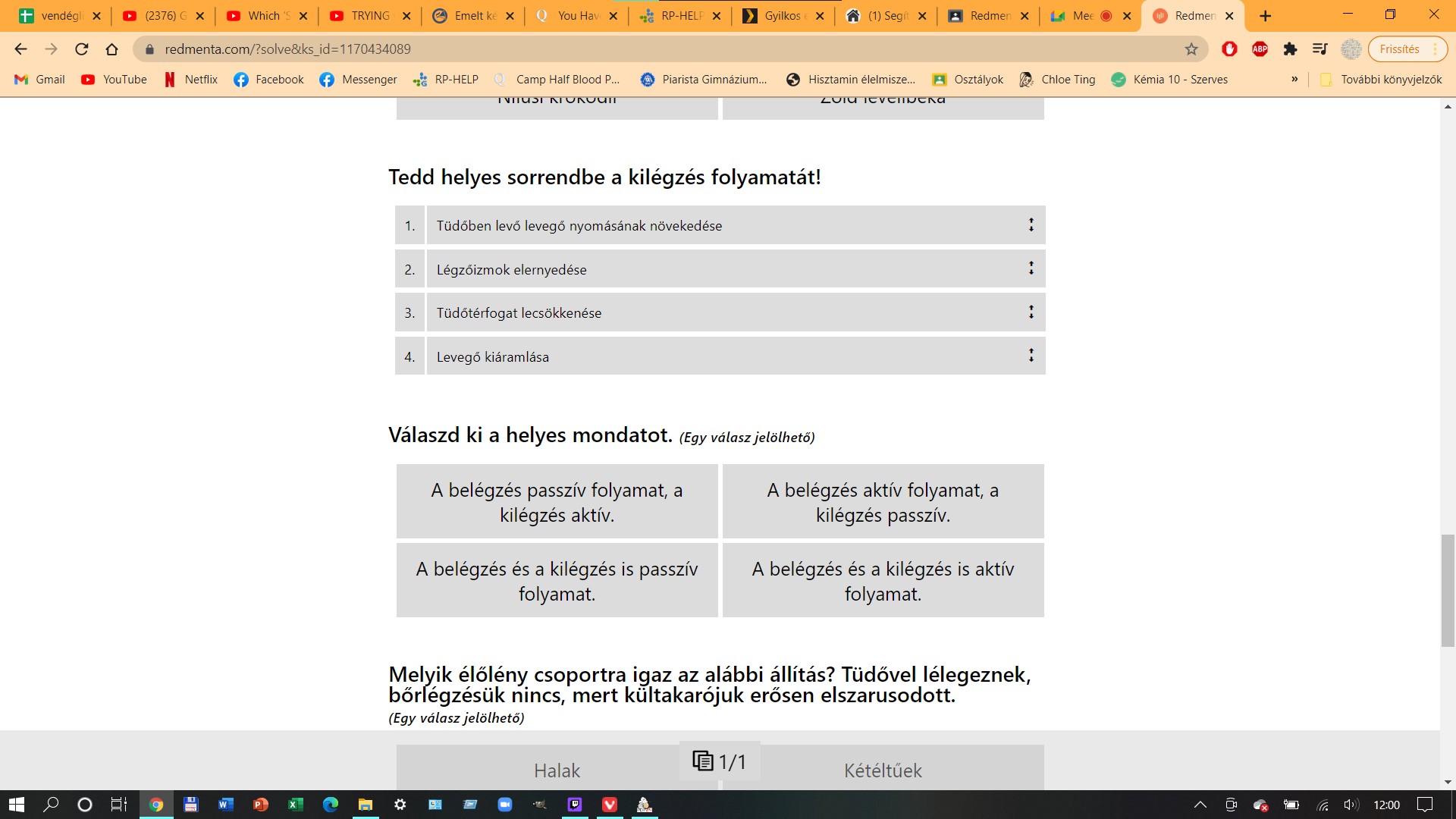Switch to the RP-HELP browser tab
The height and width of the screenshot is (819, 1456).
(680, 16)
